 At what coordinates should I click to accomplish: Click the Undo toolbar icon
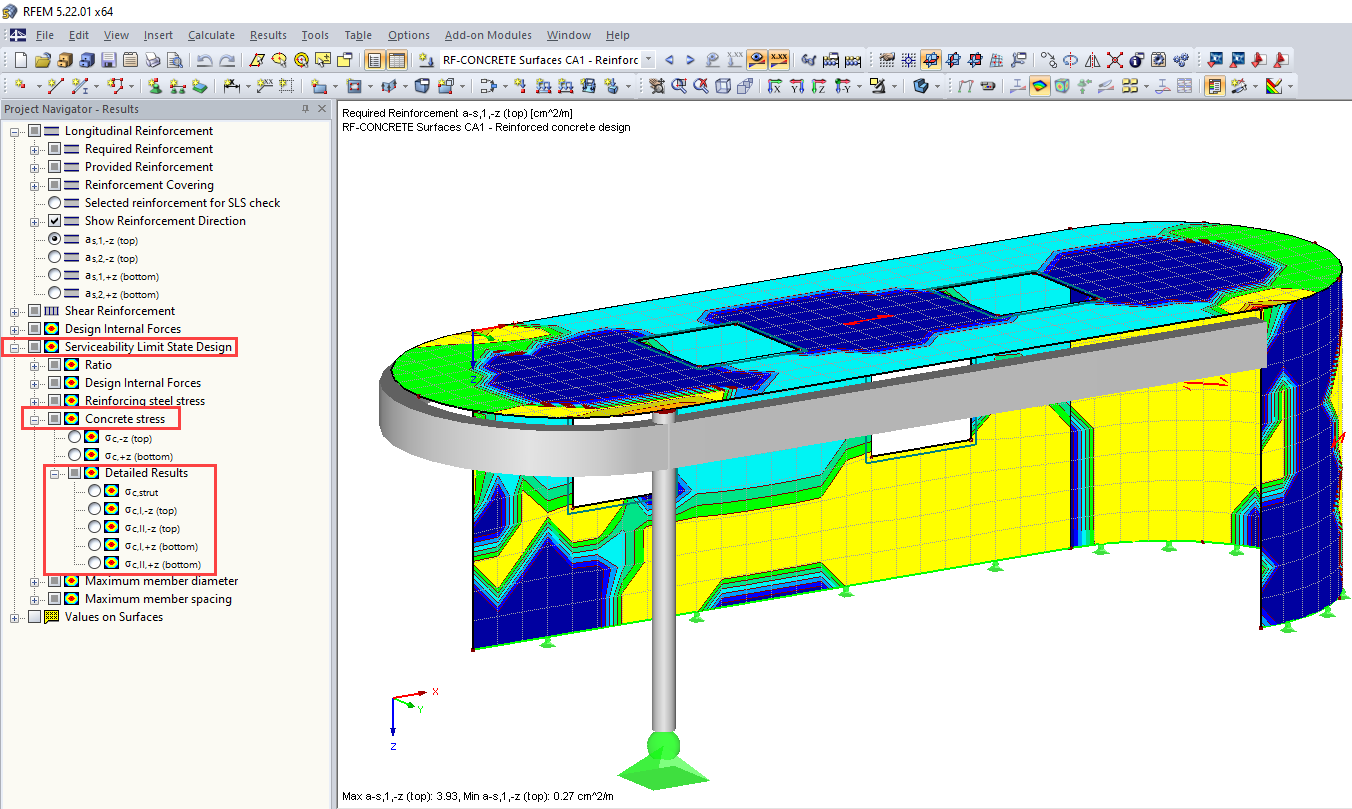click(x=204, y=60)
